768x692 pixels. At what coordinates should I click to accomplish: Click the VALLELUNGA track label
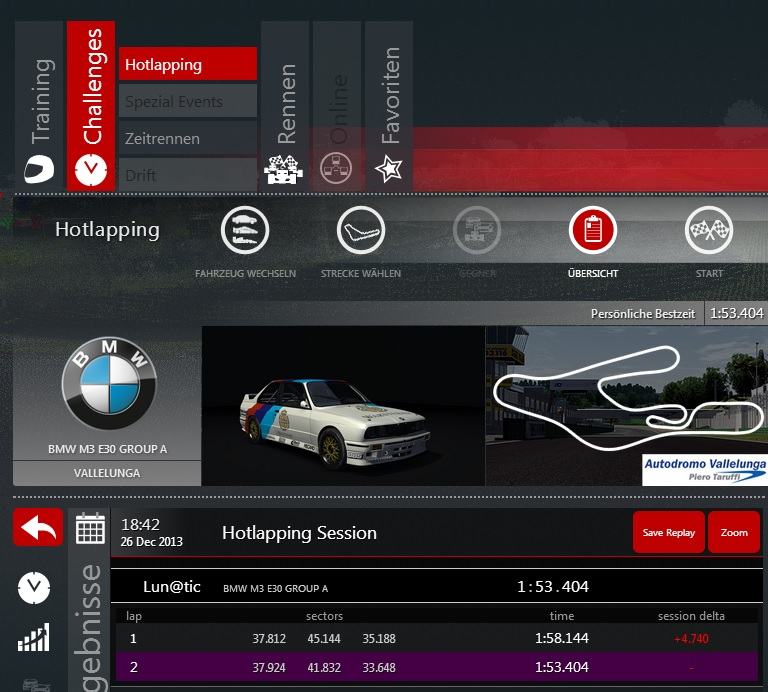(x=107, y=473)
